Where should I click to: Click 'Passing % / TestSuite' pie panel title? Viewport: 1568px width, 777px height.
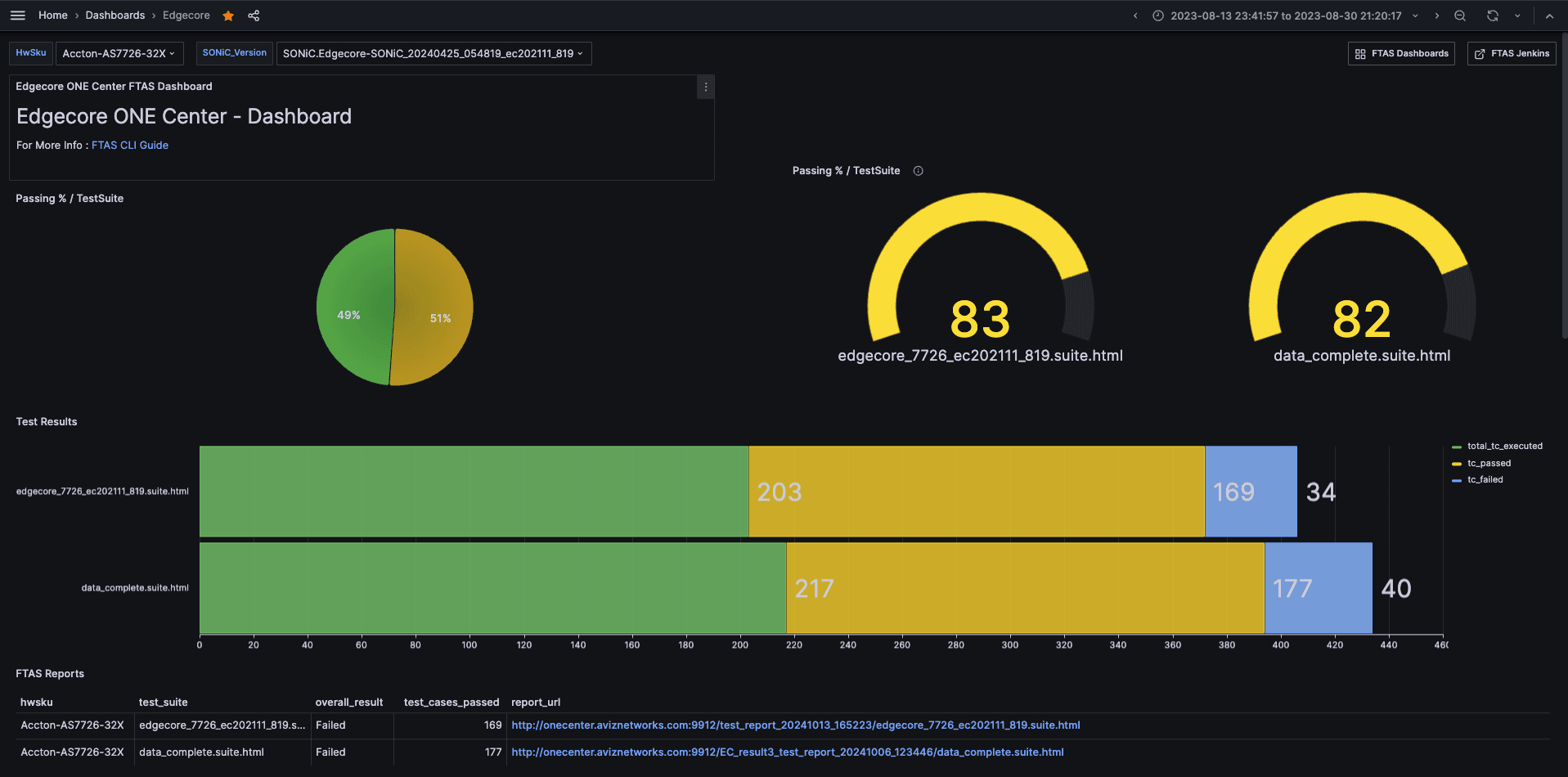[70, 199]
